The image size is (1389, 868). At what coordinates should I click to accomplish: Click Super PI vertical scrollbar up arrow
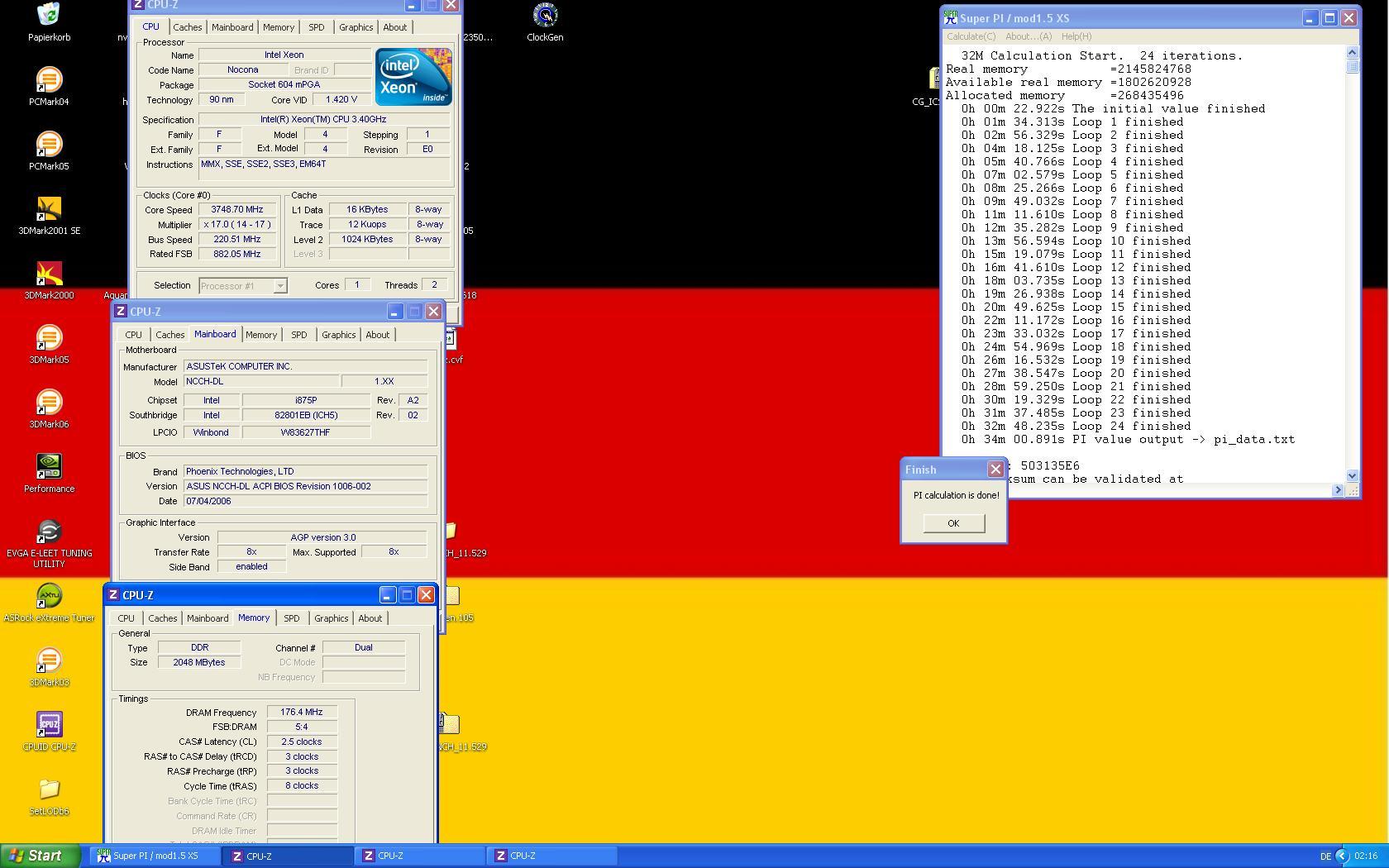[x=1353, y=52]
